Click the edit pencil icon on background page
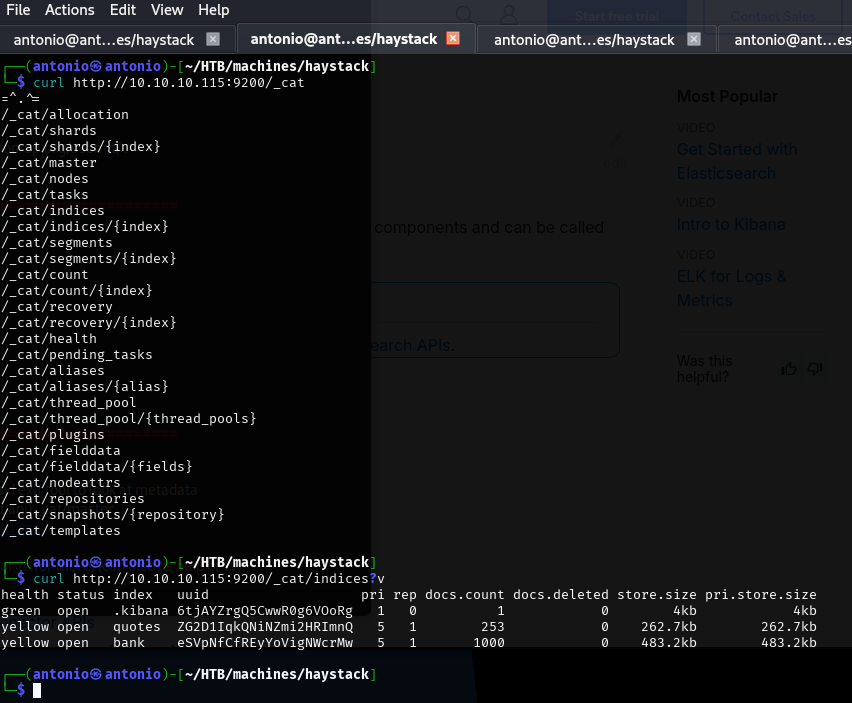The image size is (852, 703). click(x=615, y=141)
